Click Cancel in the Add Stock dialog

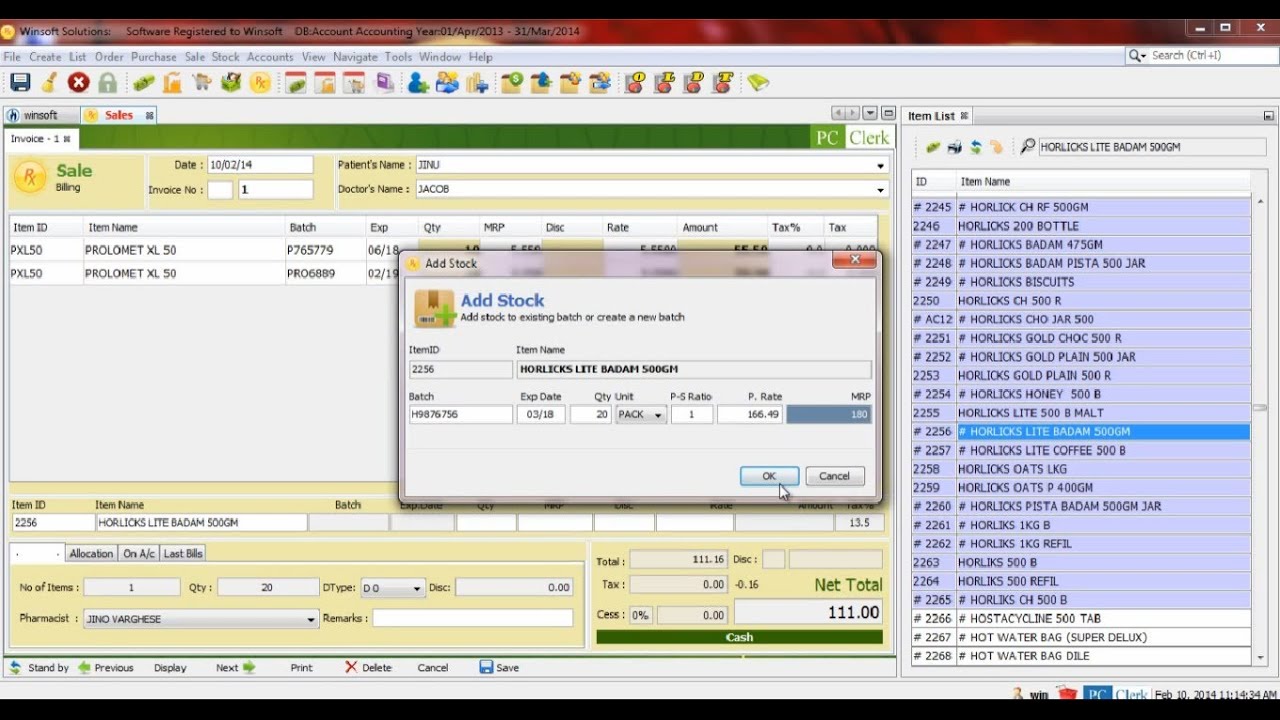click(834, 476)
